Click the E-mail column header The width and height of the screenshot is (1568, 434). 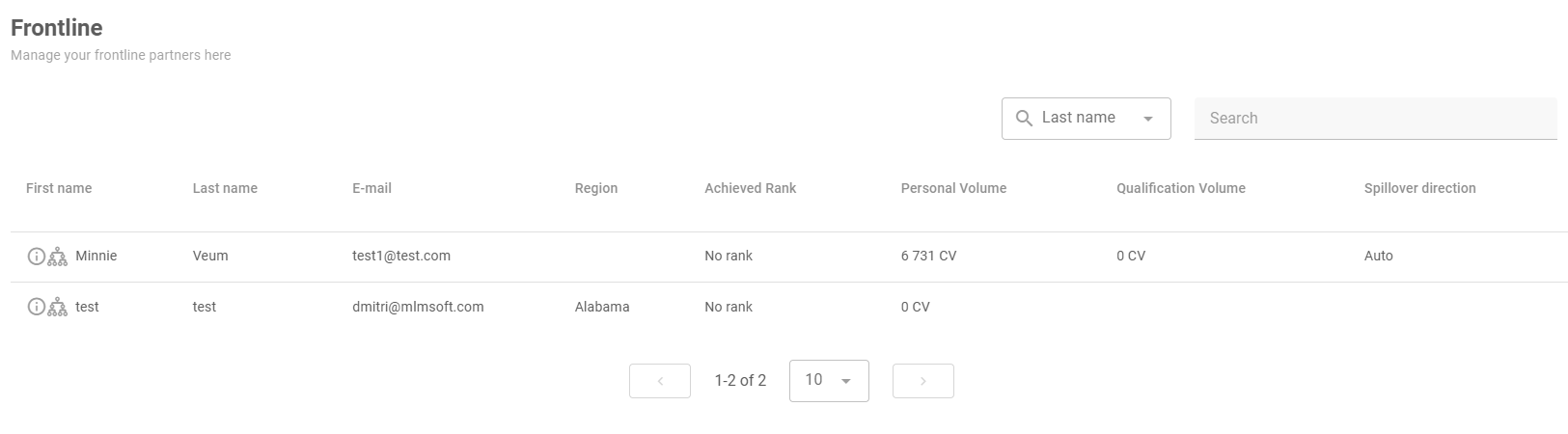click(x=371, y=189)
